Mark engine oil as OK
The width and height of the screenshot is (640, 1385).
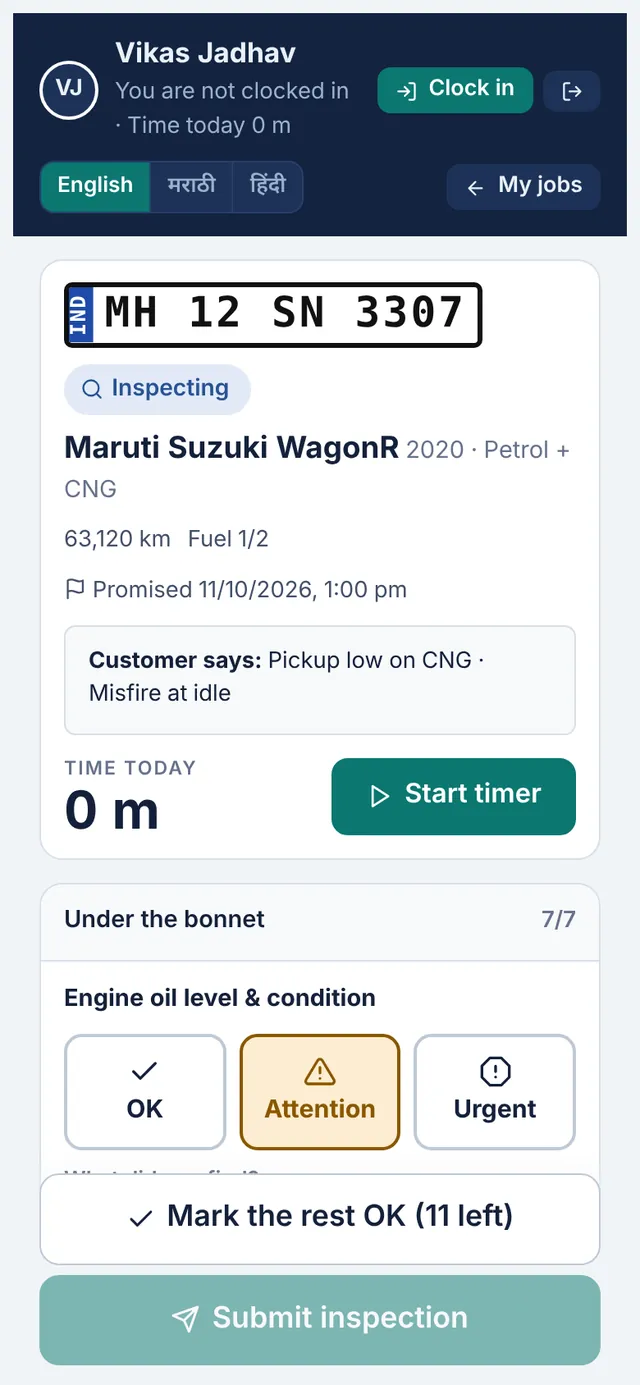point(145,1091)
